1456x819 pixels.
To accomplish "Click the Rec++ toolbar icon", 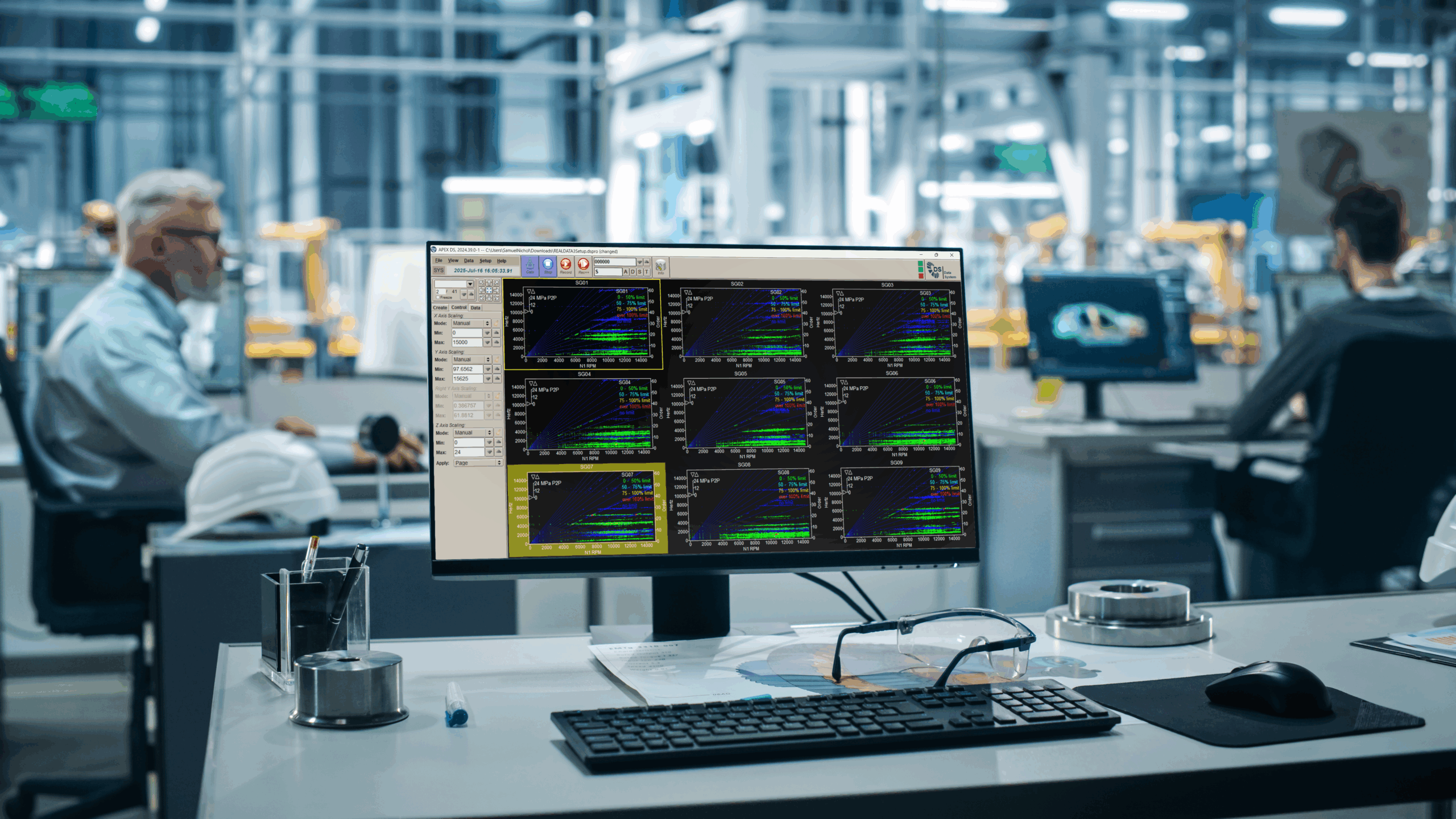I will point(583,265).
